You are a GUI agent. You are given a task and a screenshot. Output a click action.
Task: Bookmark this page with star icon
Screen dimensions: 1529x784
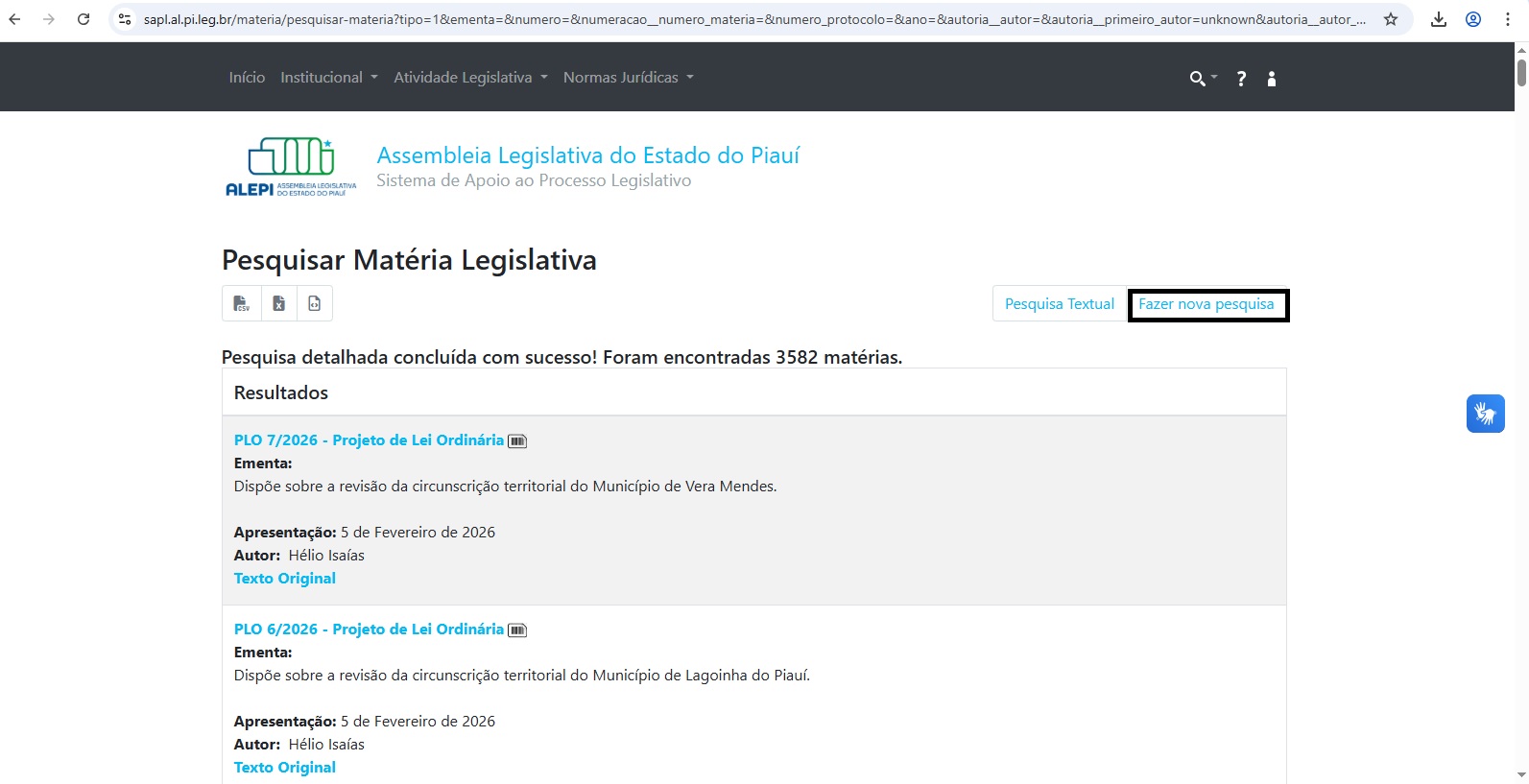tap(1390, 19)
